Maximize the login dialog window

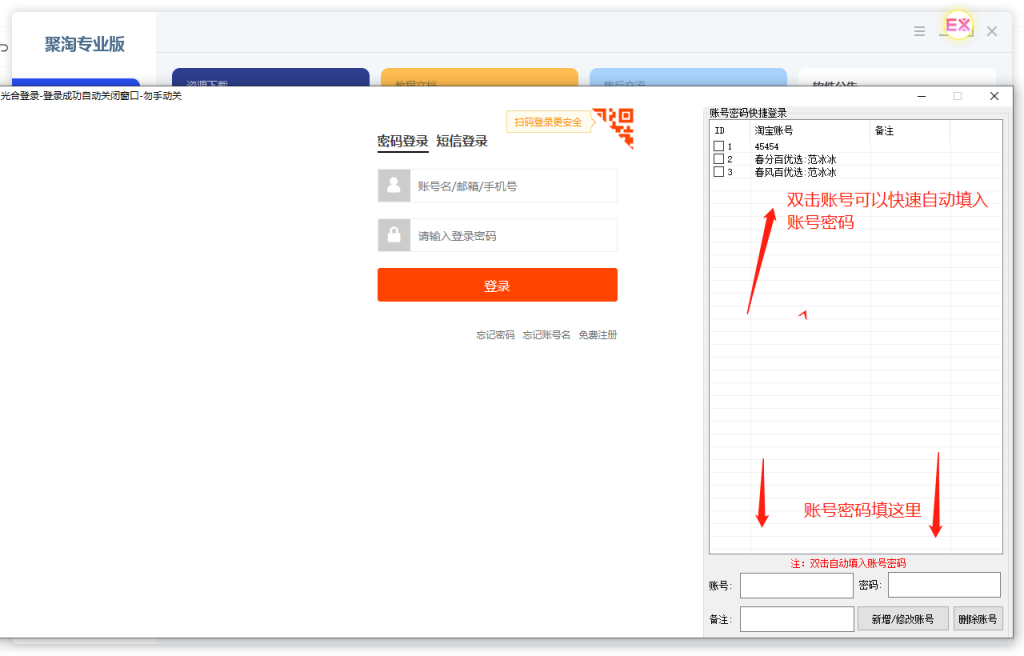[x=957, y=96]
